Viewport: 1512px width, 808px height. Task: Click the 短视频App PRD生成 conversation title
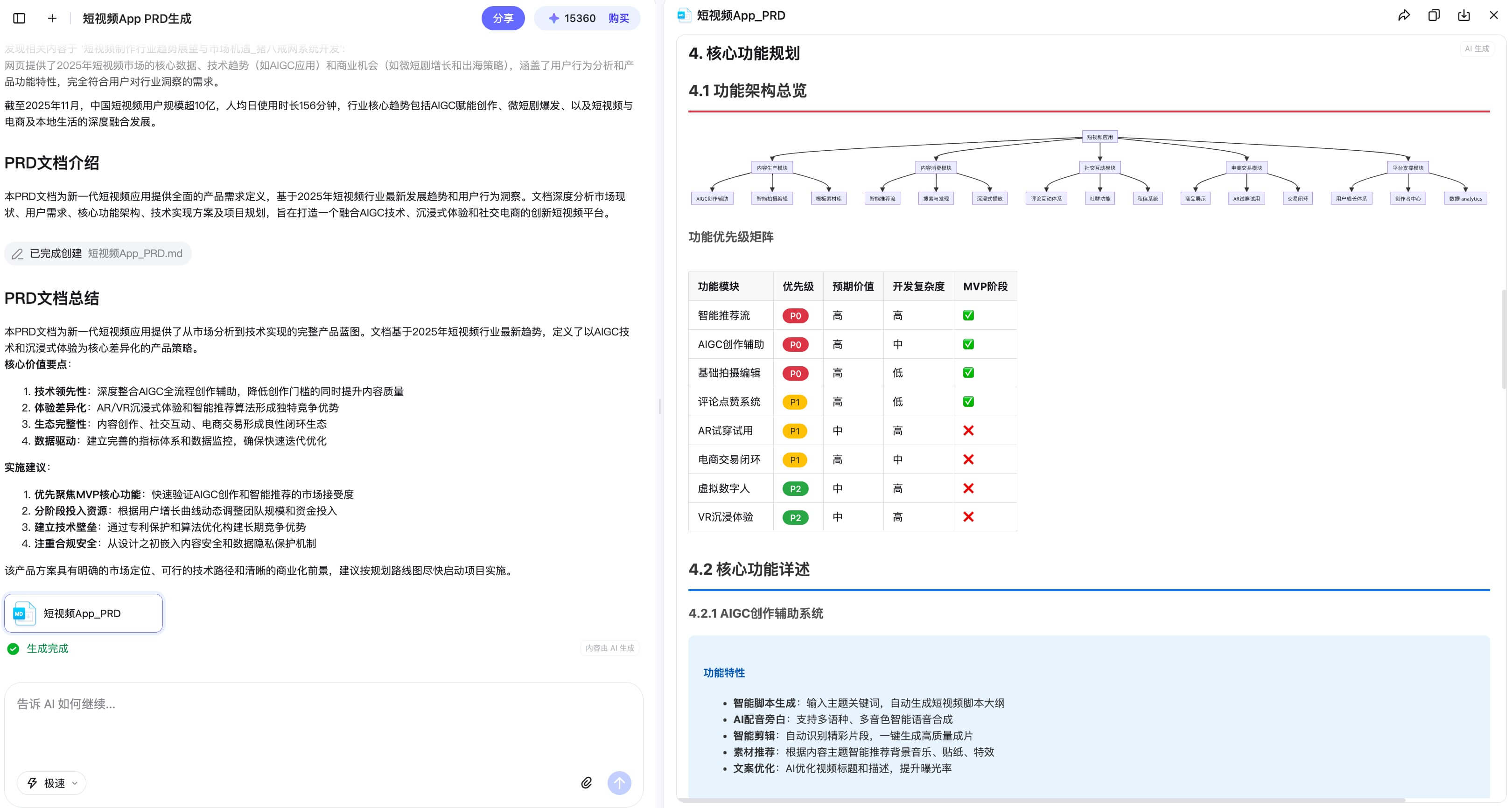click(136, 18)
